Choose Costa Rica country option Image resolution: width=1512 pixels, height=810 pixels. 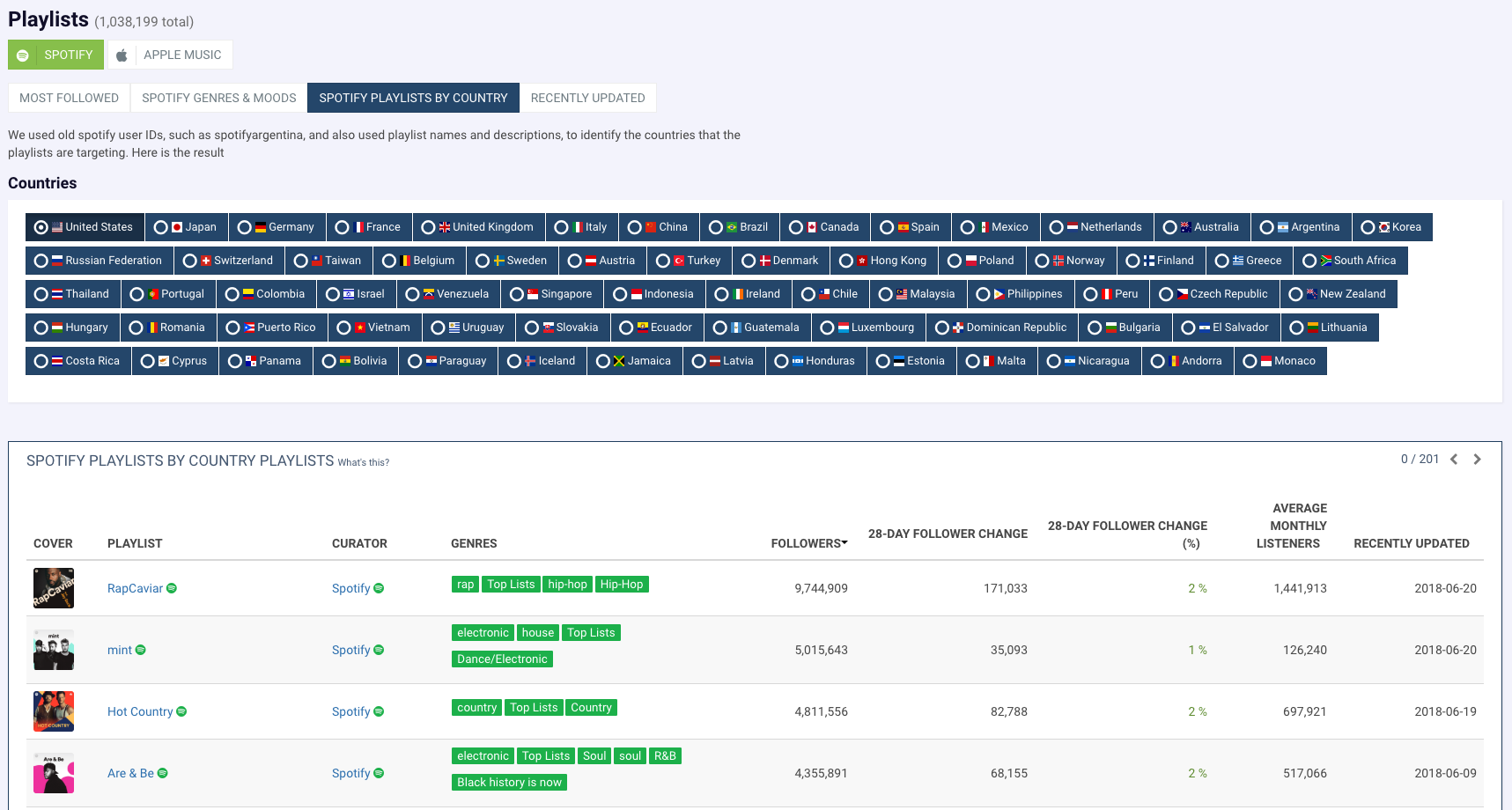[x=78, y=361]
